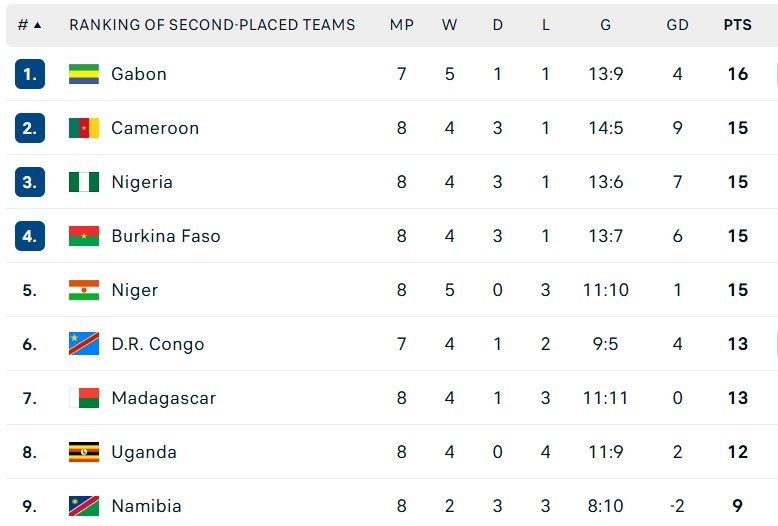The width and height of the screenshot is (778, 526).
Task: Open the Cameroon team link
Action: 155,128
